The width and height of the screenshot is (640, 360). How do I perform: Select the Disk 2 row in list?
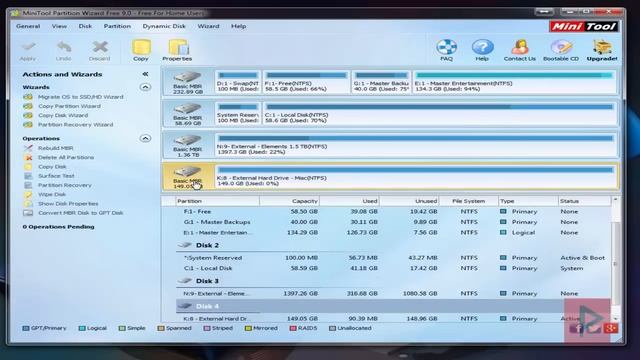pos(393,245)
